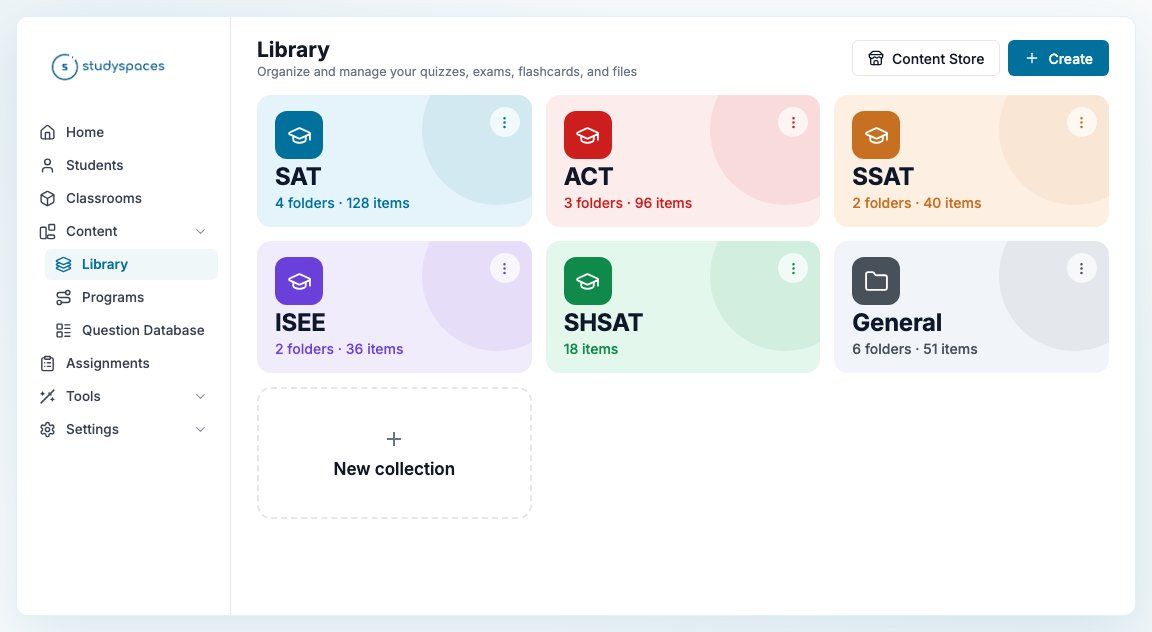Click the Settings label in sidebar
This screenshot has width=1152, height=632.
[92, 429]
